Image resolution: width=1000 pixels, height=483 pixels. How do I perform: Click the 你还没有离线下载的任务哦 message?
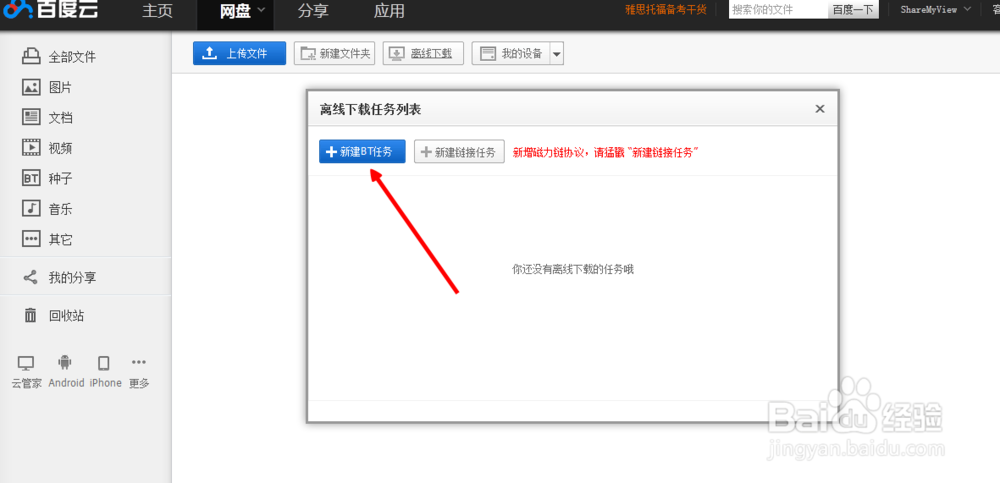pyautogui.click(x=573, y=269)
